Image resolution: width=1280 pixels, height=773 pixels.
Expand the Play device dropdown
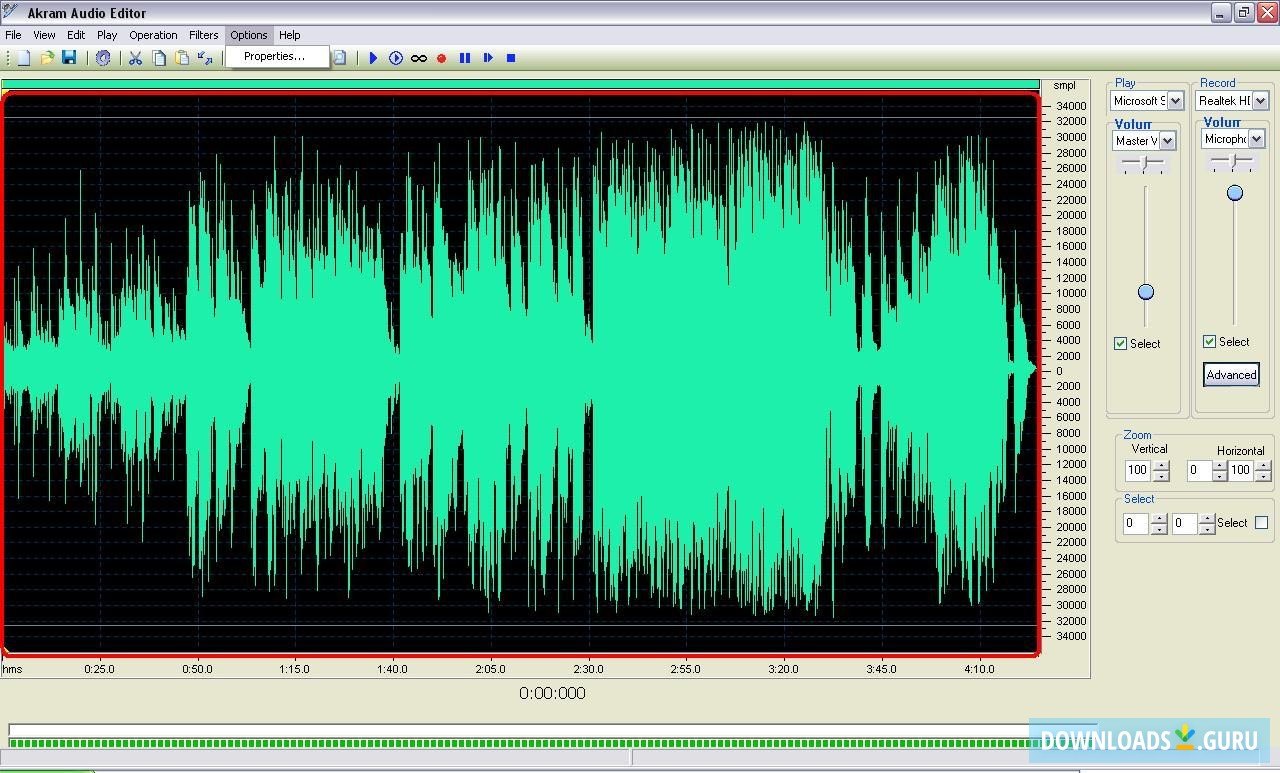[x=1175, y=101]
